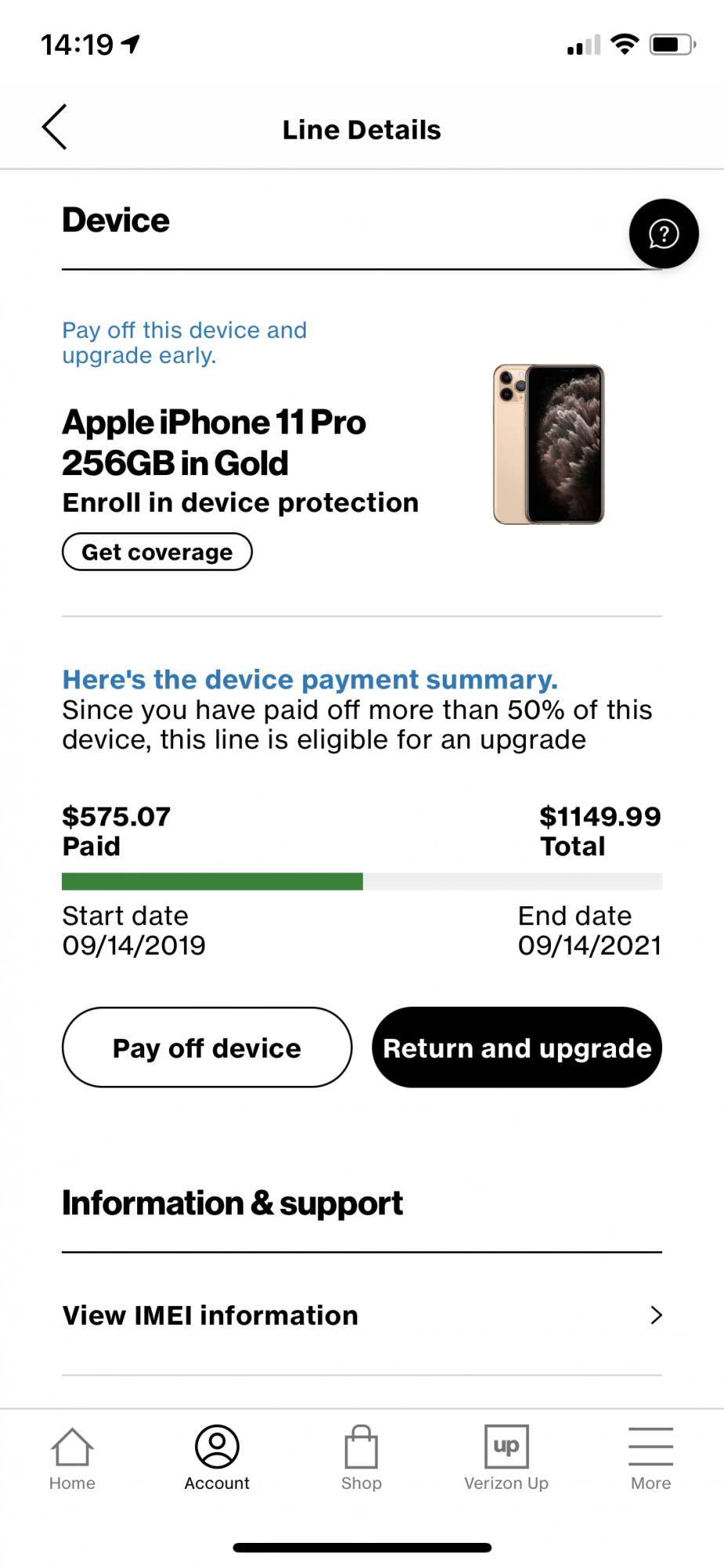
Task: Tap the green payment progress bar
Action: [212, 881]
